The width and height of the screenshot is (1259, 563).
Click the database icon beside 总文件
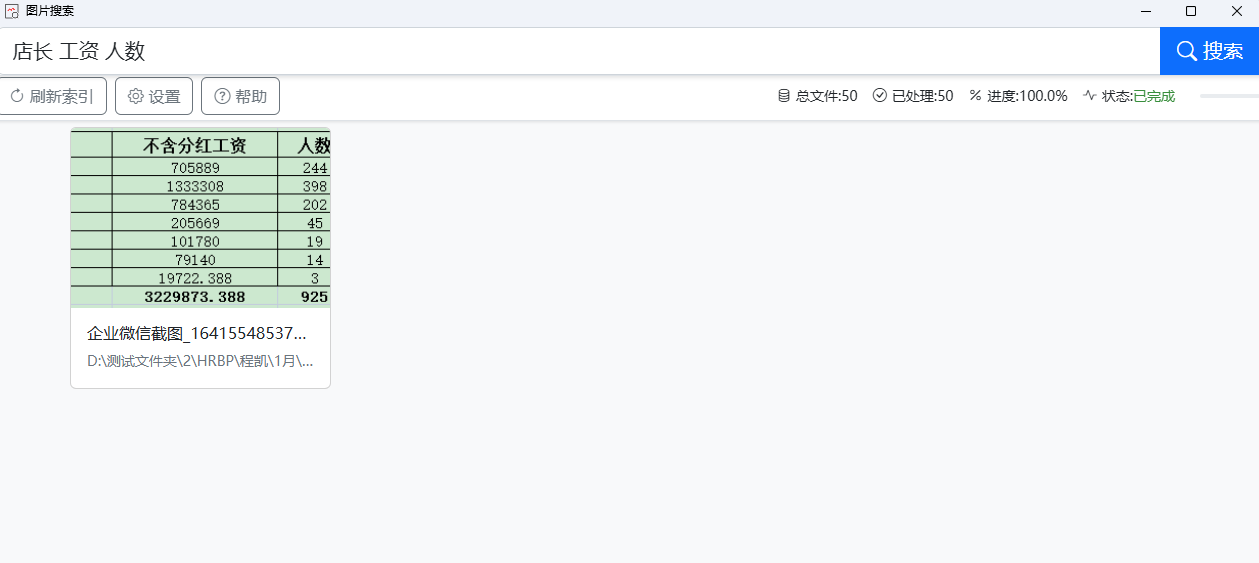(784, 96)
